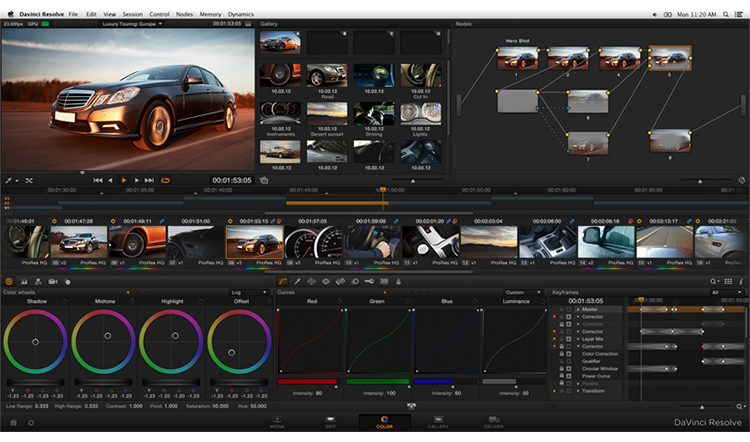
Task: Open the Session menu
Action: [132, 14]
